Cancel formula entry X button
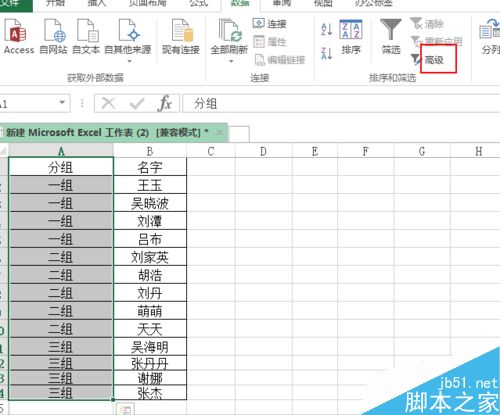 (x=108, y=103)
